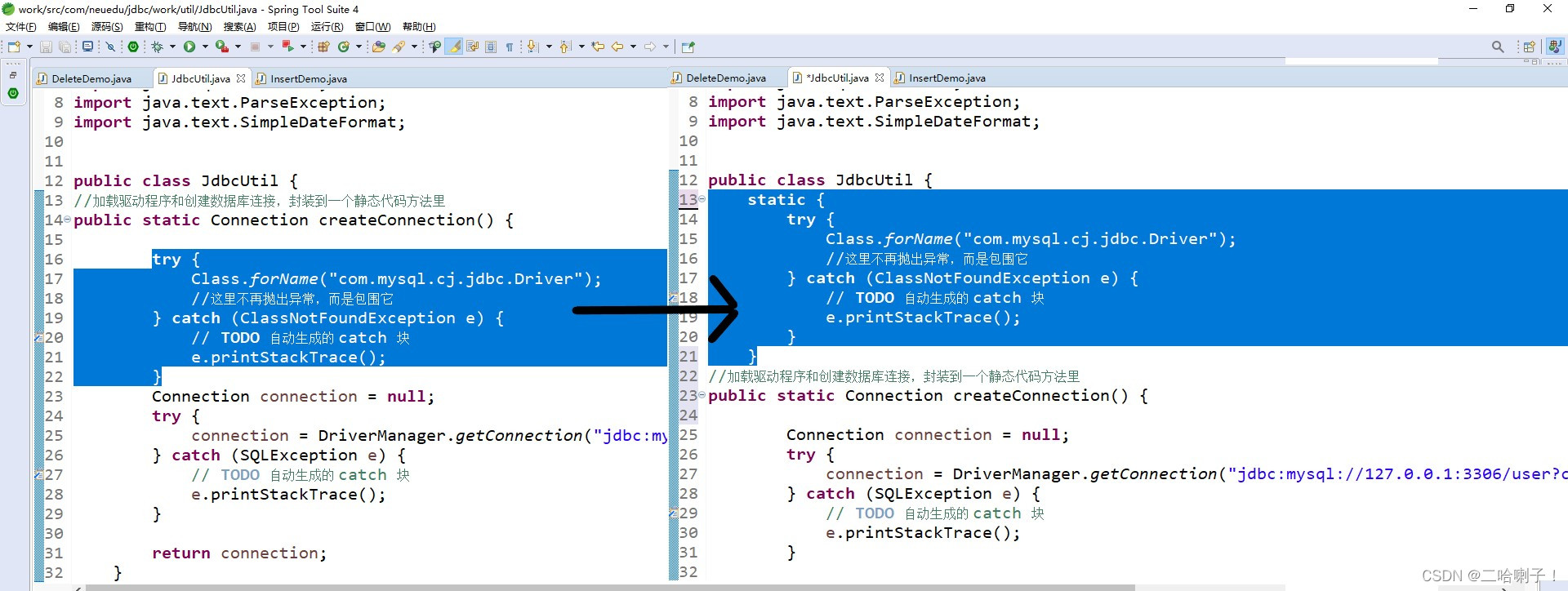Screen dimensions: 1568x591
Task: Expand the New Java Class dropdown
Action: point(359,47)
